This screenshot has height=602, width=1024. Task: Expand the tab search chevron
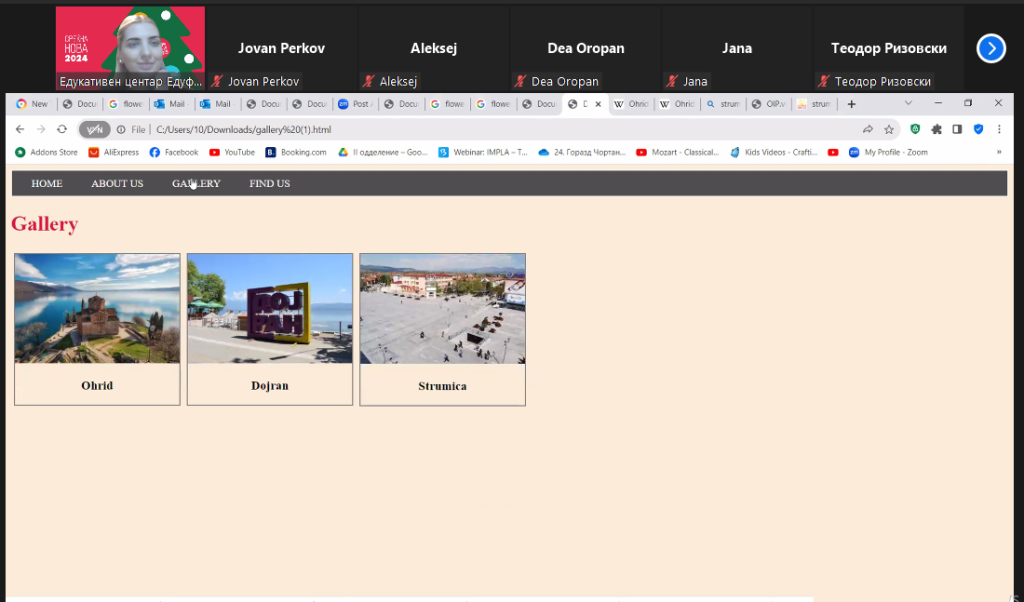click(x=908, y=103)
